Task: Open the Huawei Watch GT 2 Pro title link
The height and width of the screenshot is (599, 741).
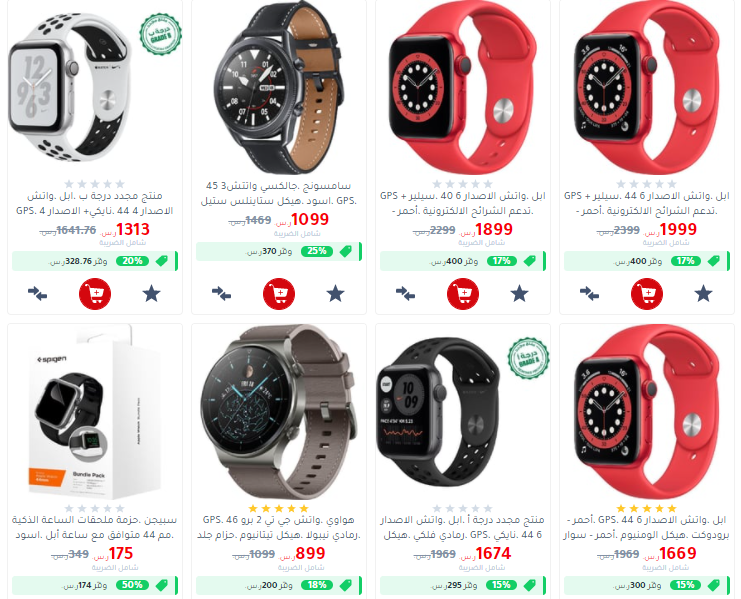Action: (279, 527)
